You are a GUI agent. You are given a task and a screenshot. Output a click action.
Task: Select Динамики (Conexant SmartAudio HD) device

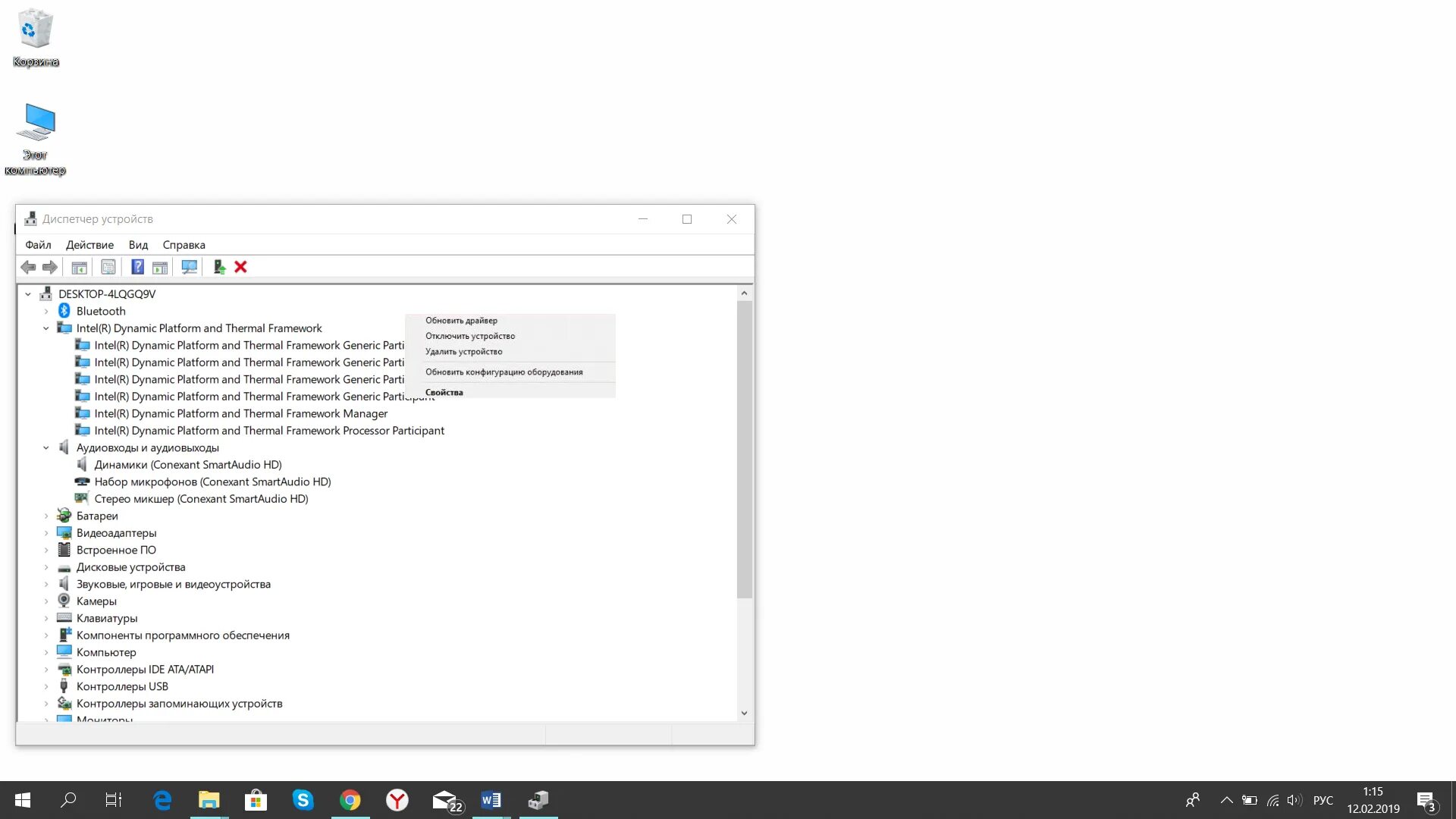[x=187, y=465]
